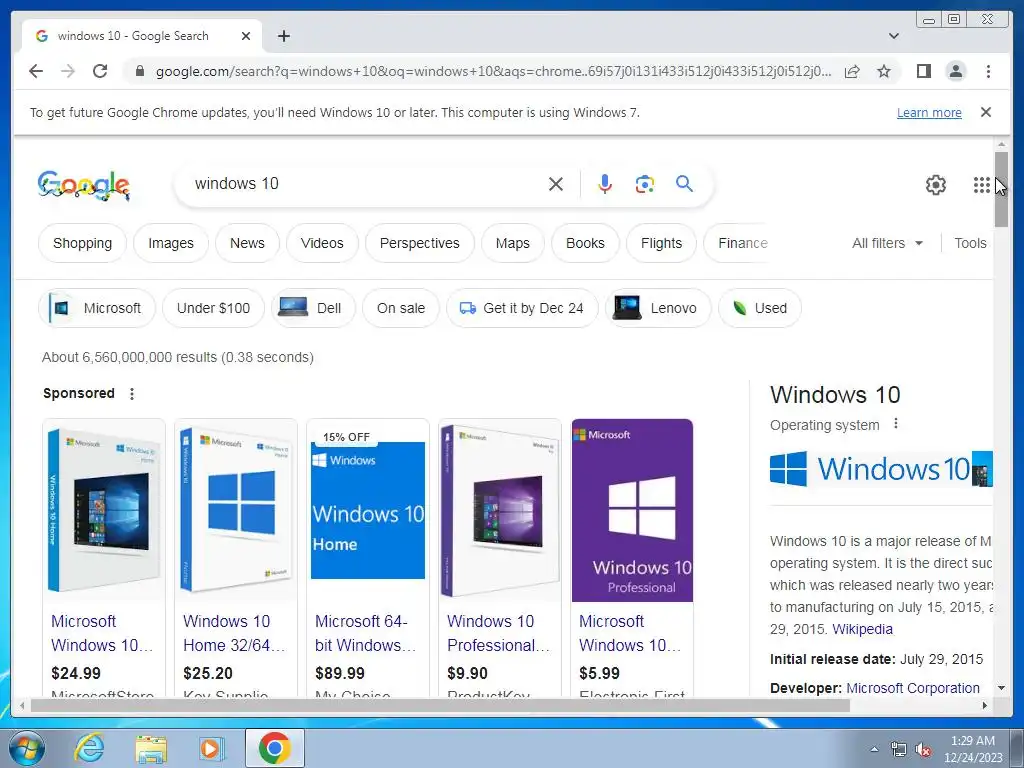
Task: Open the Flights results tab
Action: tap(661, 243)
